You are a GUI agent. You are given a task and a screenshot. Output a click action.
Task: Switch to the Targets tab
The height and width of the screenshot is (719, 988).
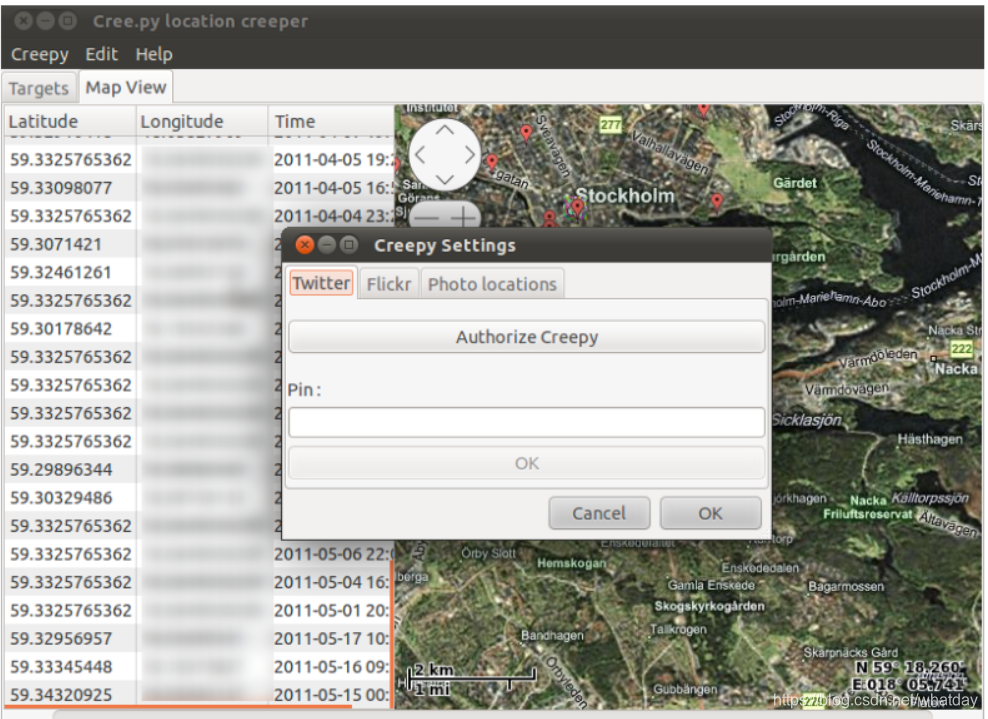(38, 88)
